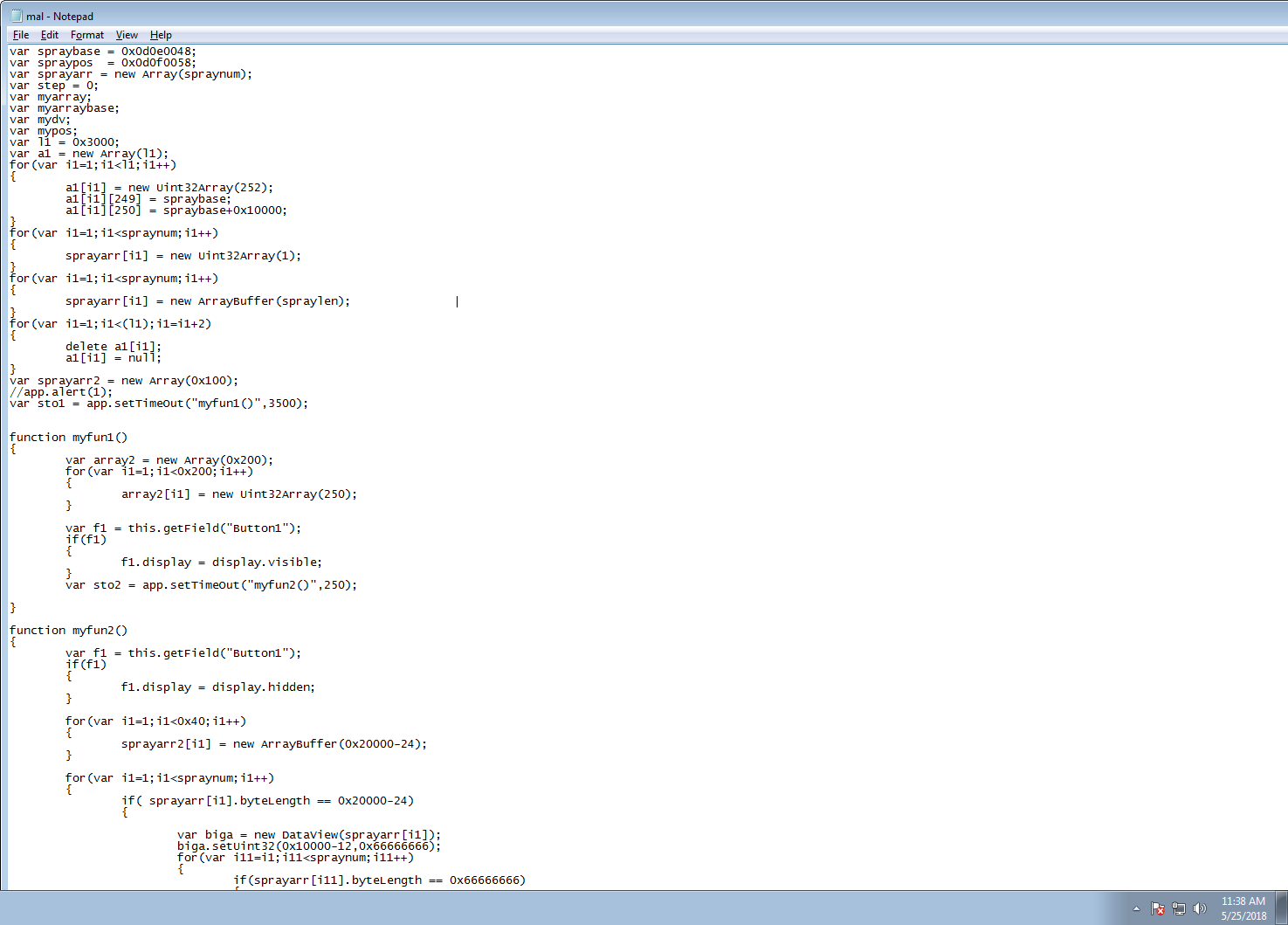
Task: Place cursor on "var mydv;"
Action: pos(40,120)
